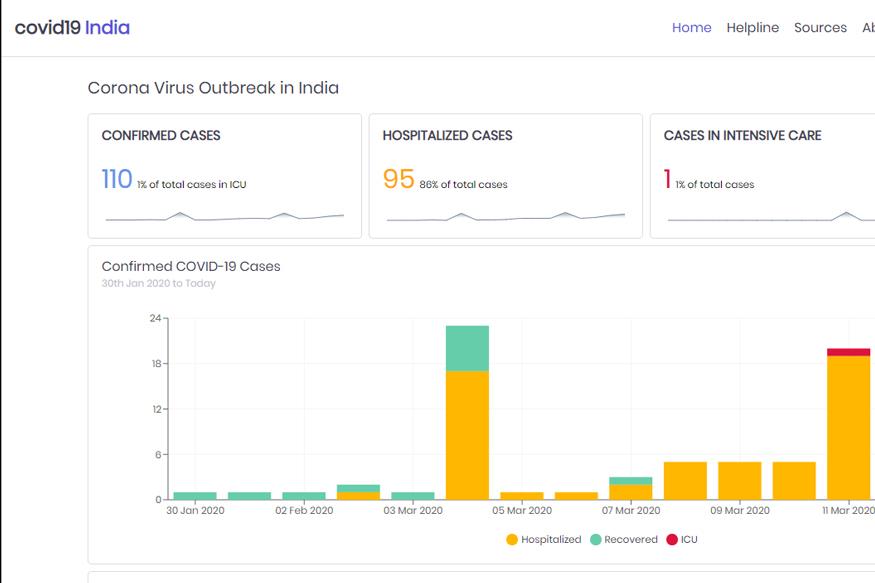Toggle the Hospitalized legend label
The height and width of the screenshot is (583, 875).
(x=551, y=539)
